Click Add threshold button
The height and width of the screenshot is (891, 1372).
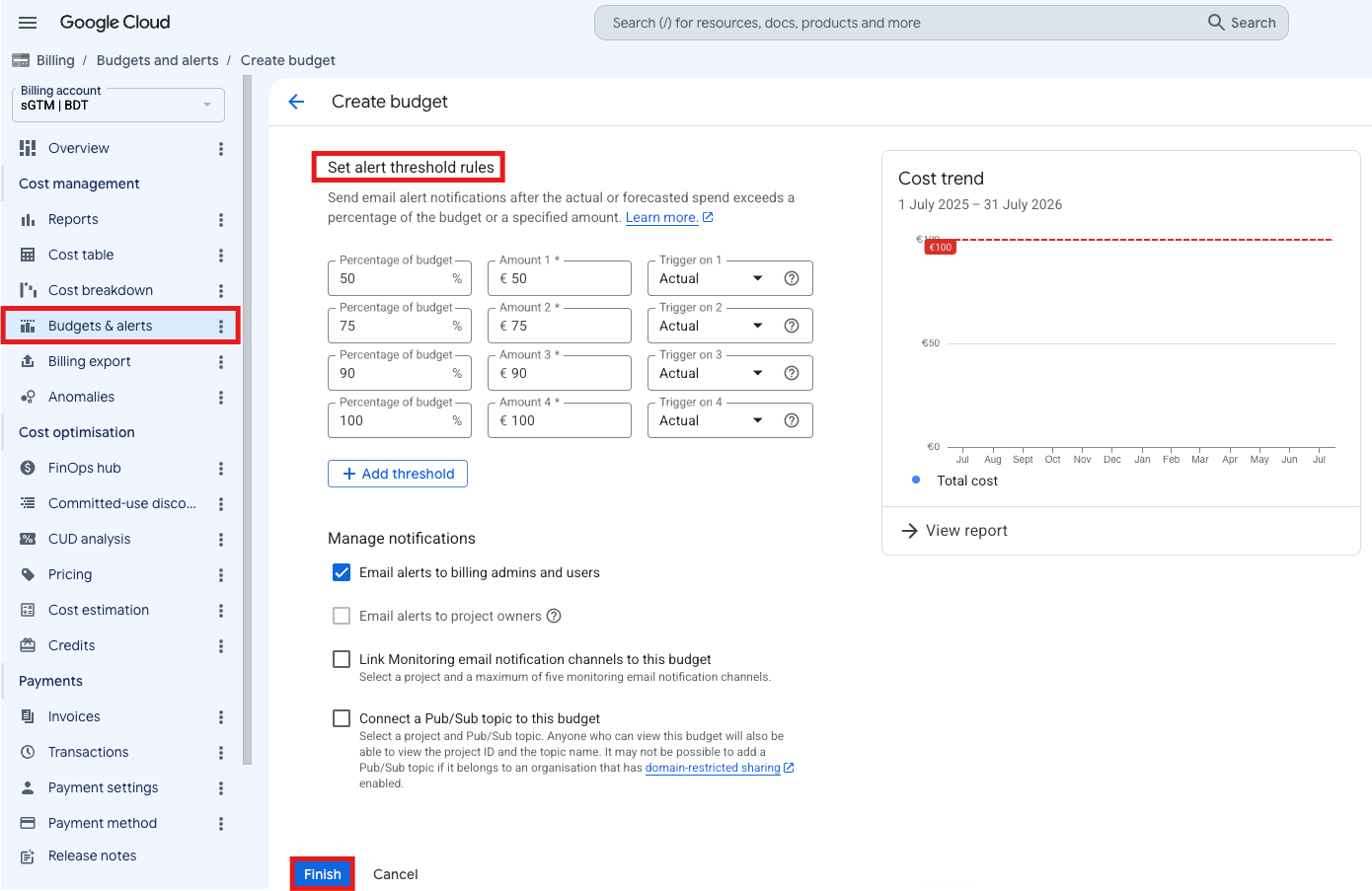pyautogui.click(x=398, y=474)
